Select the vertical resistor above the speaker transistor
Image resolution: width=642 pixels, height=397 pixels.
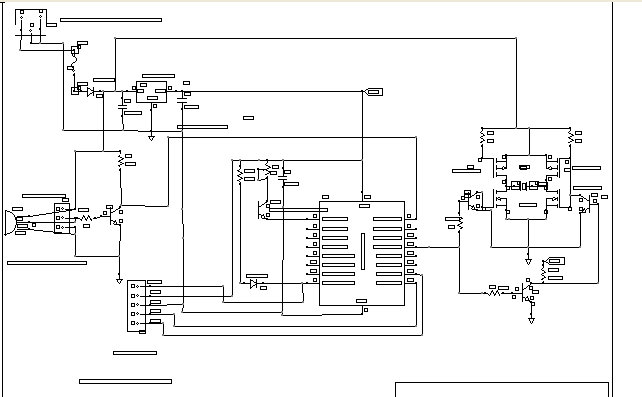click(120, 160)
